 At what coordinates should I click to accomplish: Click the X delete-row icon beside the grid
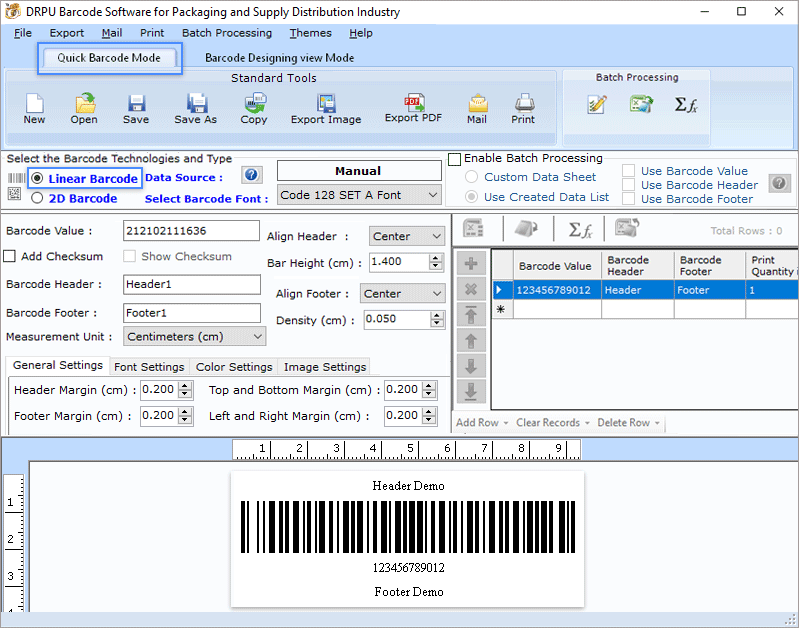point(471,290)
